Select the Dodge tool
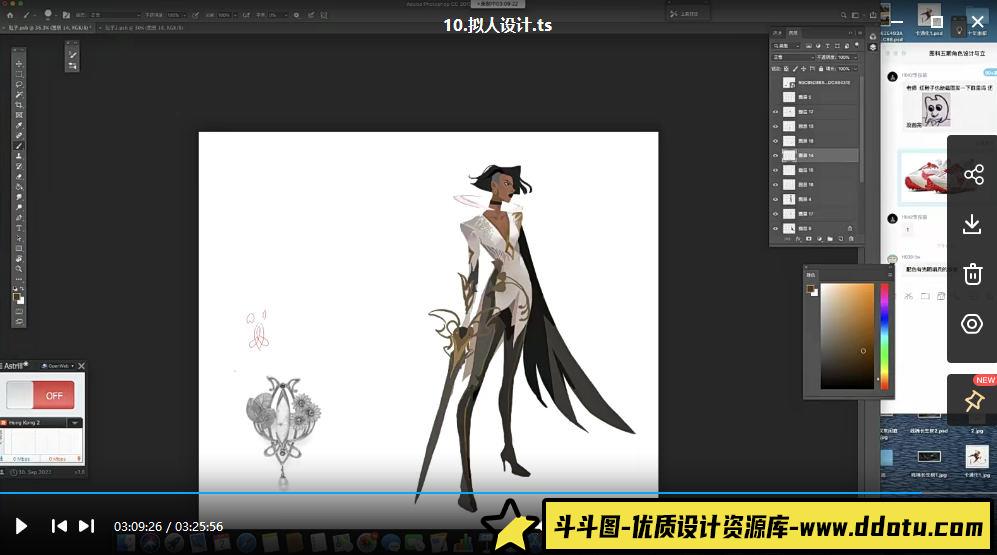997x555 pixels. [x=19, y=208]
